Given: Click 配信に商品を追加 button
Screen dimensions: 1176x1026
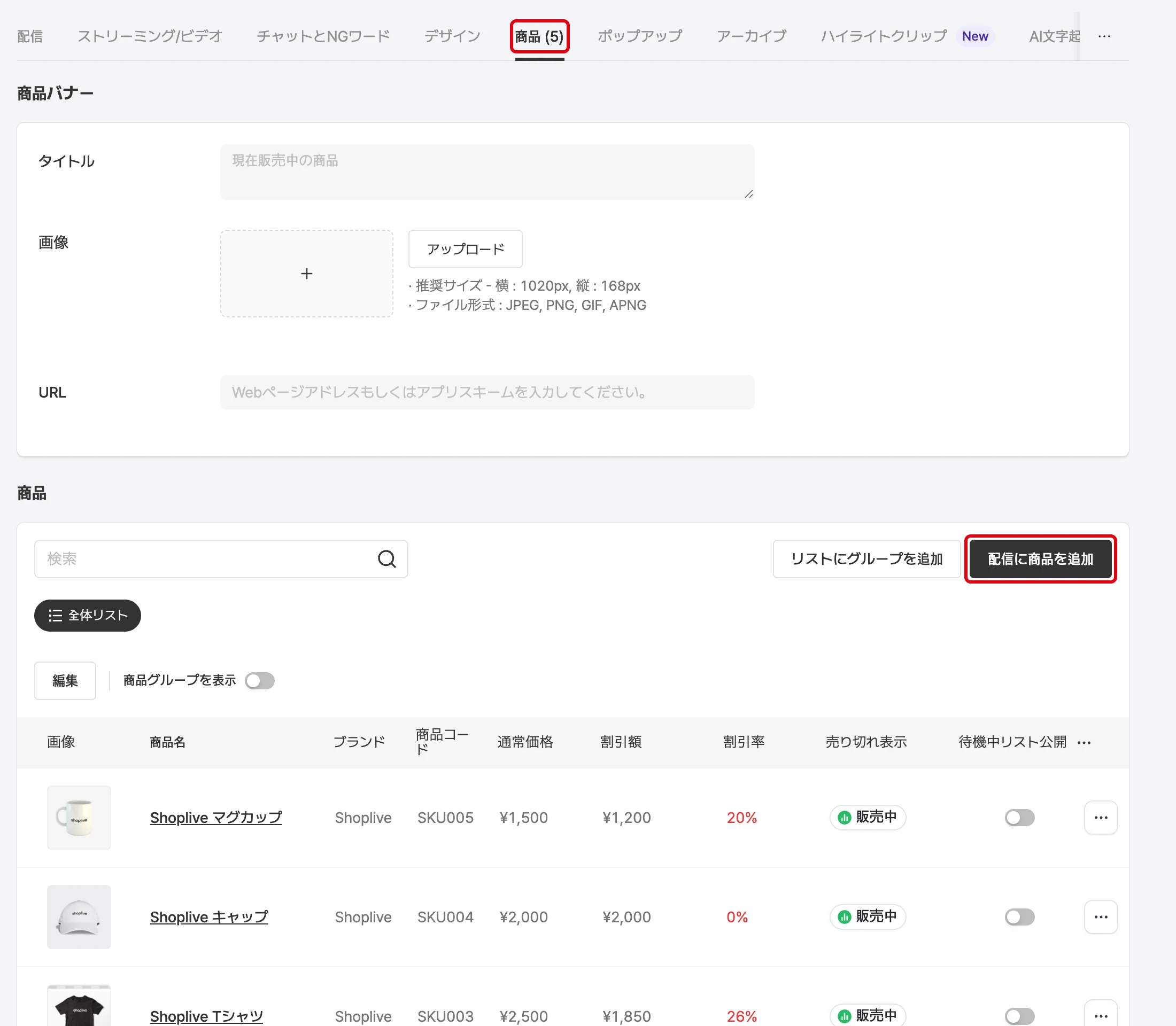Looking at the screenshot, I should tap(1040, 559).
